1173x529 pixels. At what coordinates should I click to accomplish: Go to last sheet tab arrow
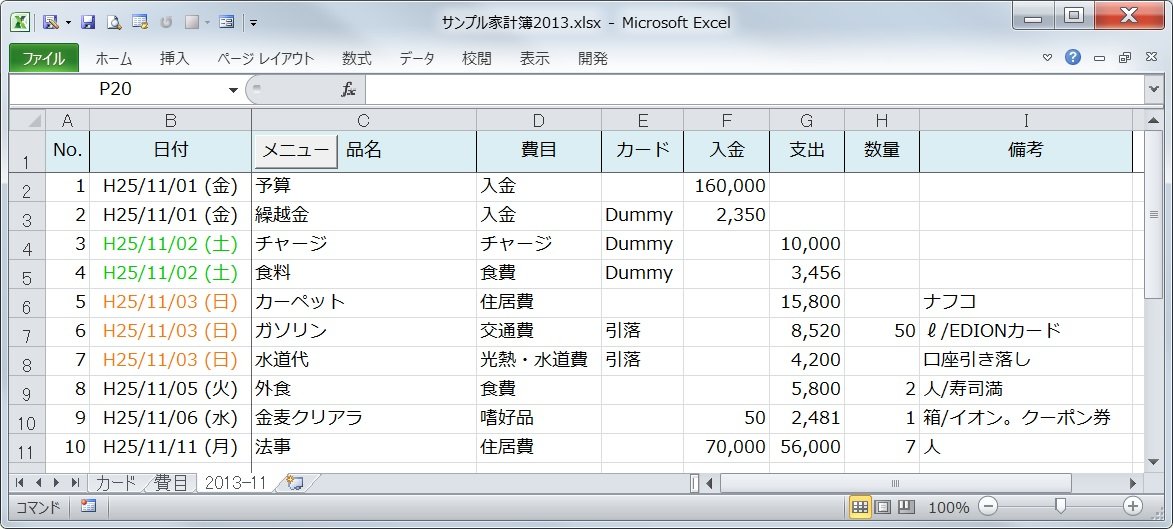(x=74, y=483)
